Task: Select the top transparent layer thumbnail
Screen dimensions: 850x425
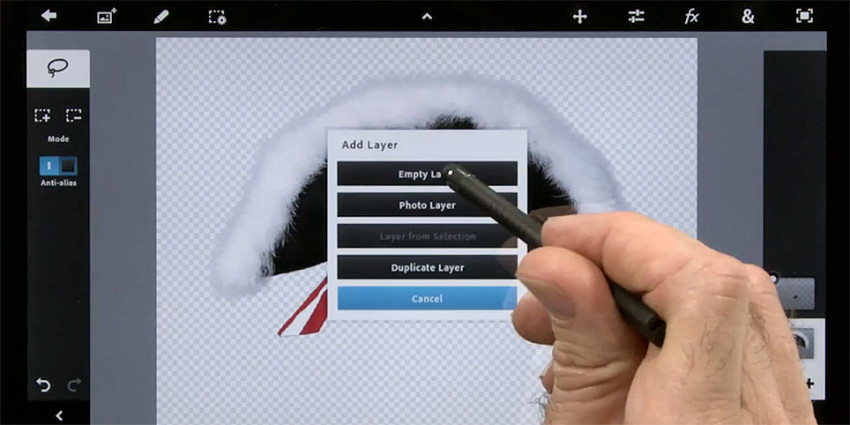Action: click(795, 294)
